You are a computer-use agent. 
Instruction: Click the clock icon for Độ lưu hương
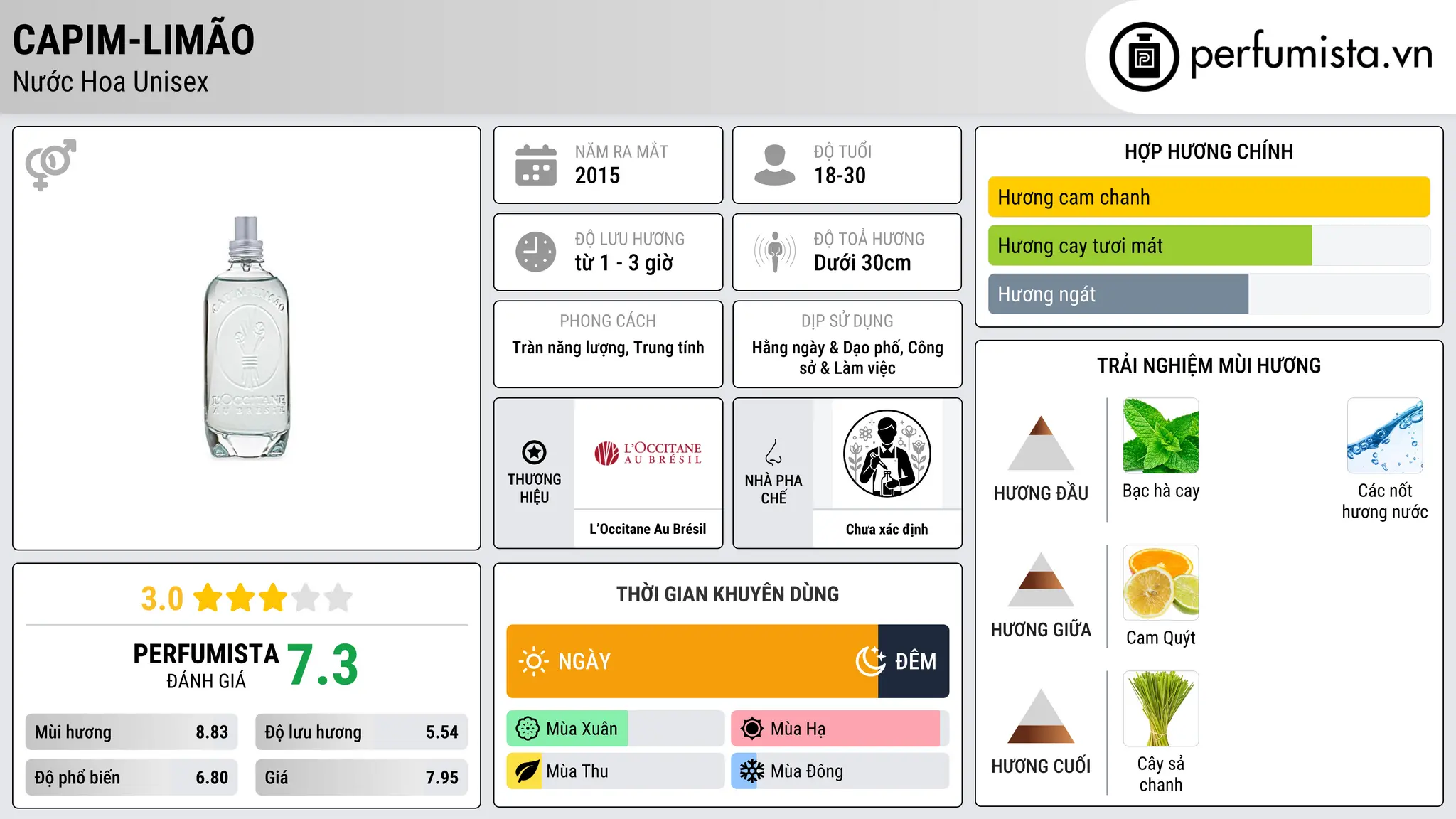coord(536,252)
